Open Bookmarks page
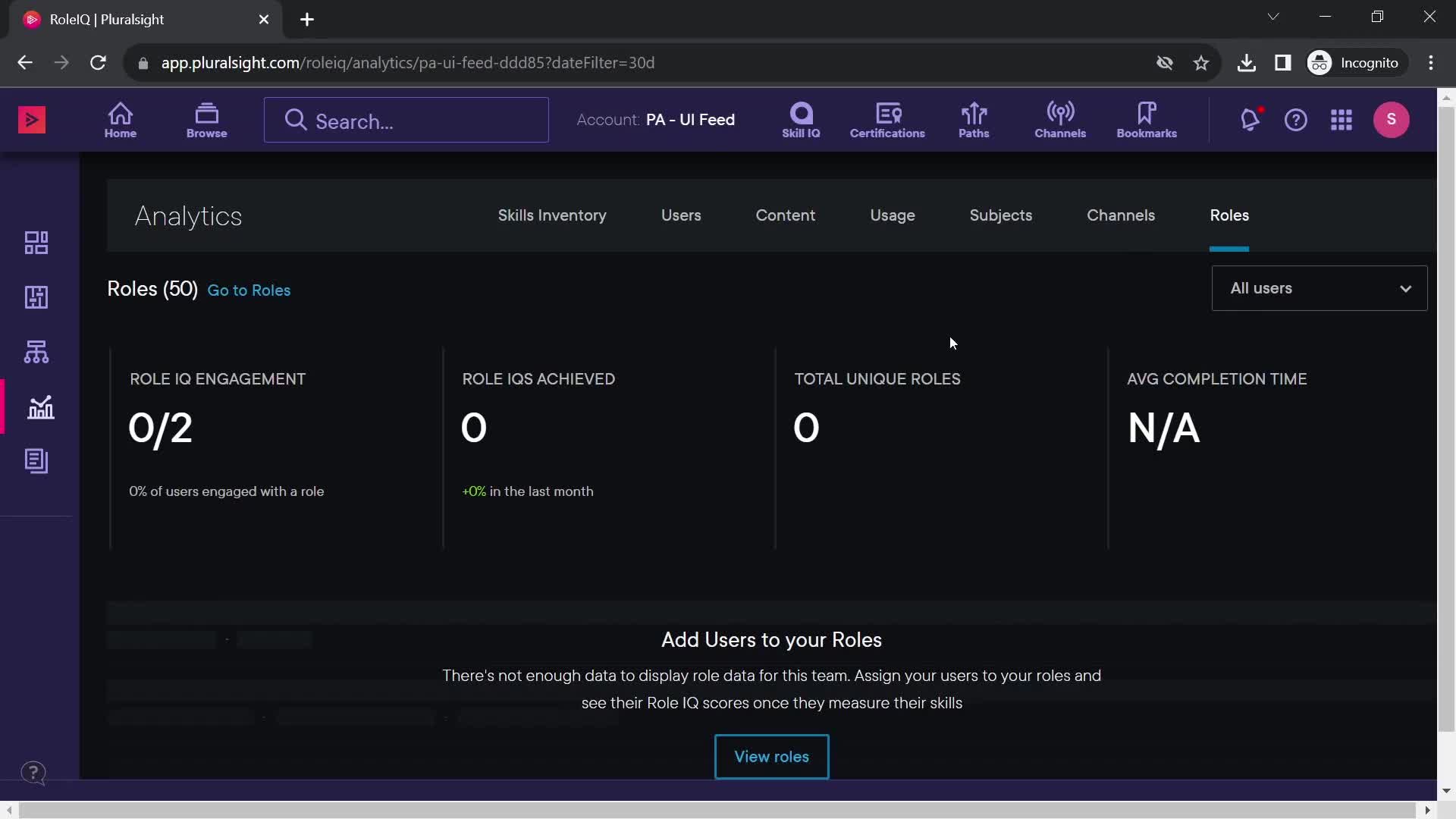The height and width of the screenshot is (819, 1456). tap(1147, 120)
